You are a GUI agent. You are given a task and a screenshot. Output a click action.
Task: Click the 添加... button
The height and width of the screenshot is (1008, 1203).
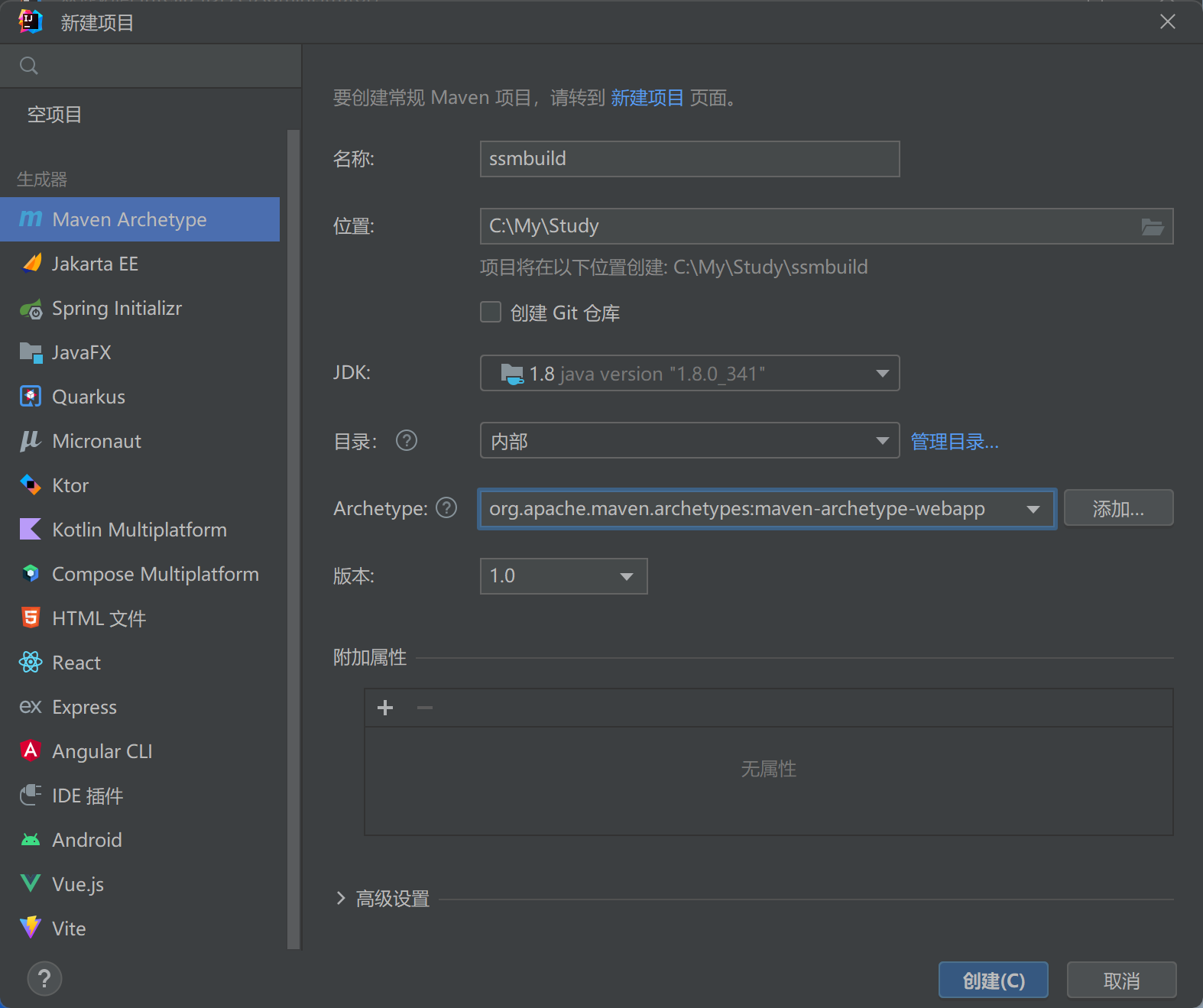click(x=1118, y=508)
